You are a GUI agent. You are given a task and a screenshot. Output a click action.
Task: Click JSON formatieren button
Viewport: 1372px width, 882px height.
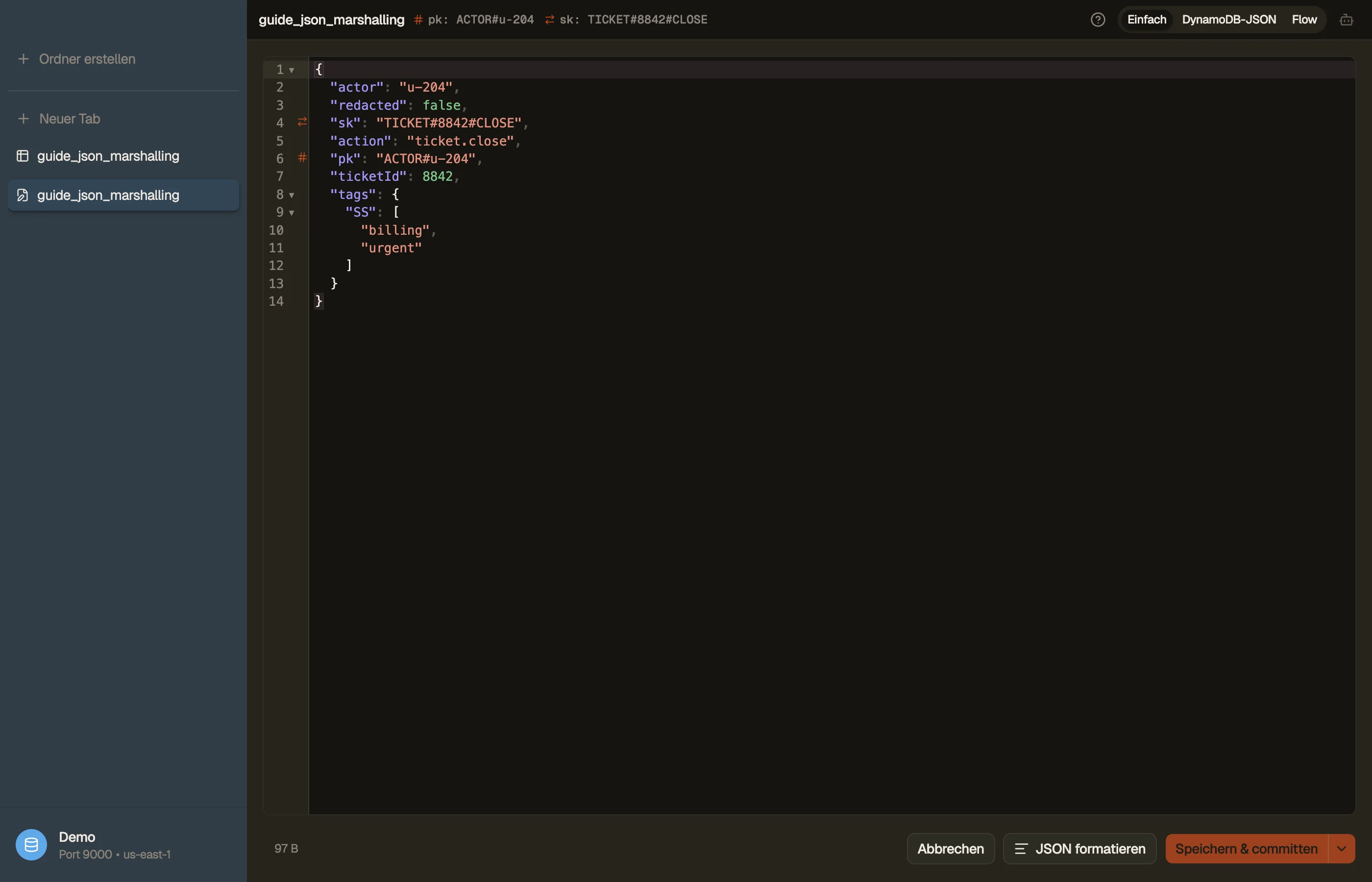(1079, 849)
